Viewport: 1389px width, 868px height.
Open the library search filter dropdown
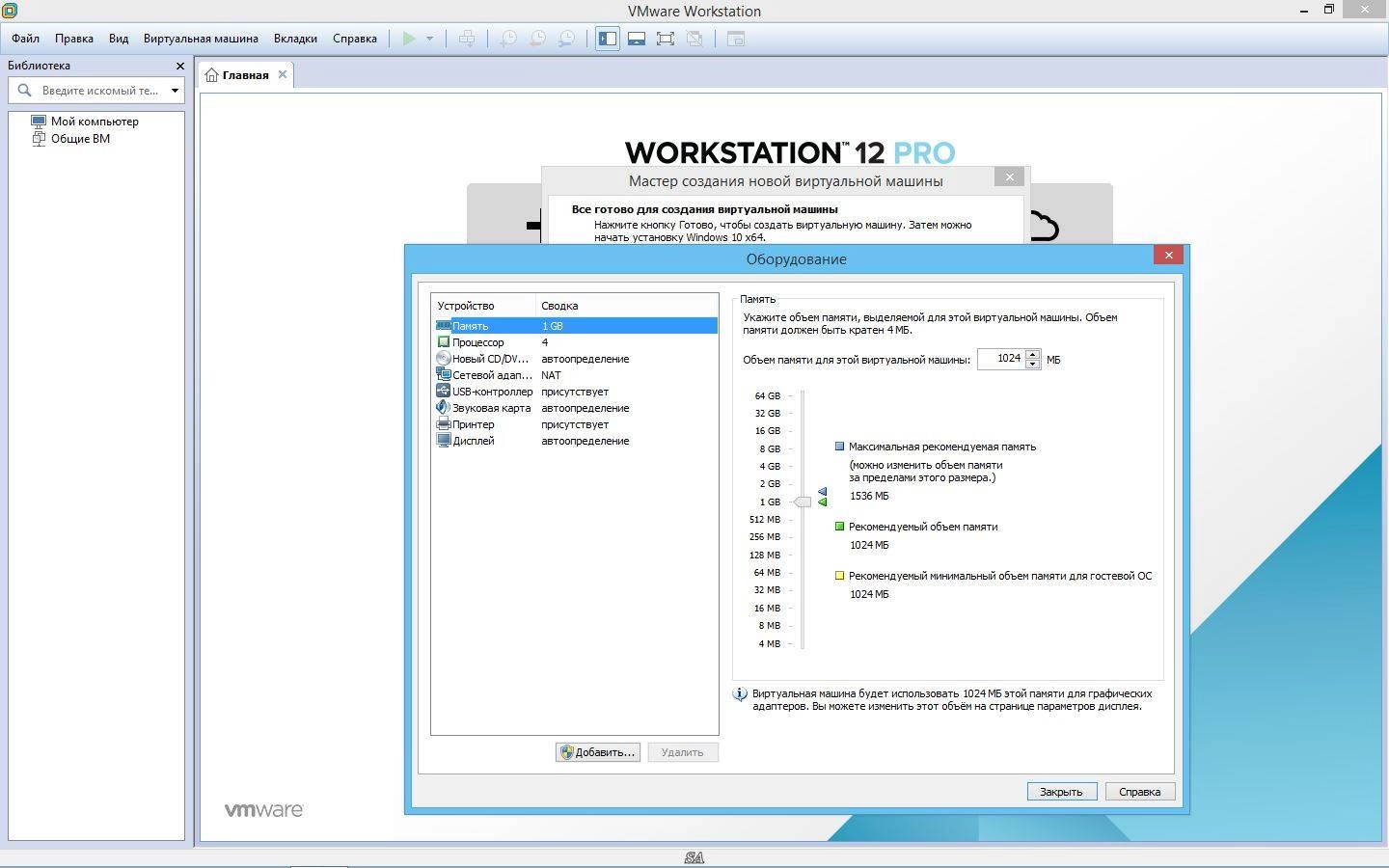click(x=175, y=91)
